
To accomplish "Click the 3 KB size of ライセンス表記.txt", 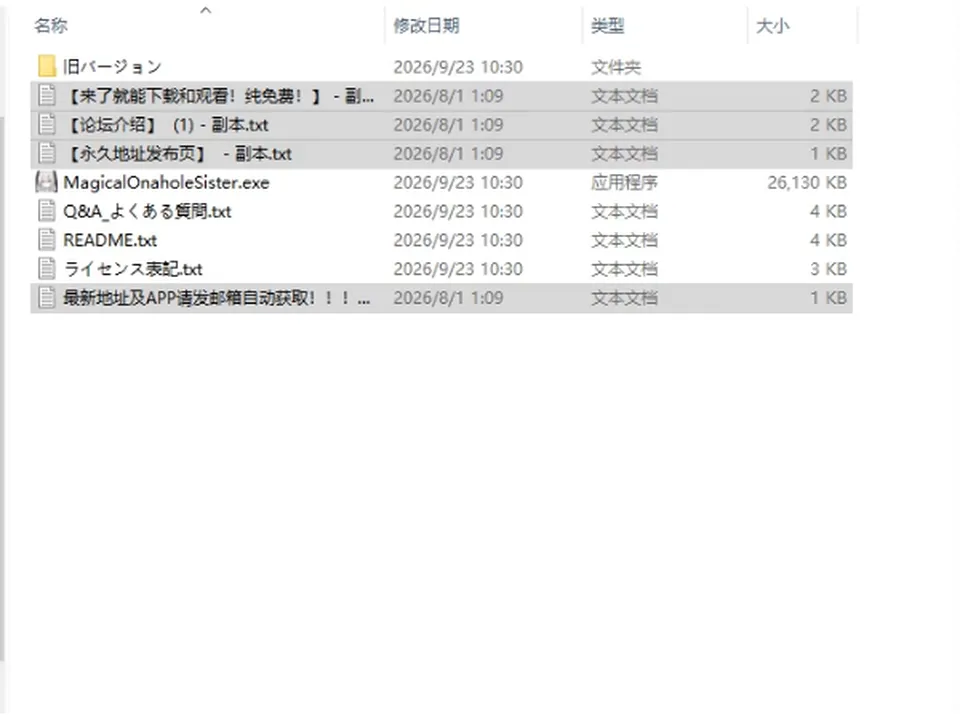I will (x=828, y=269).
